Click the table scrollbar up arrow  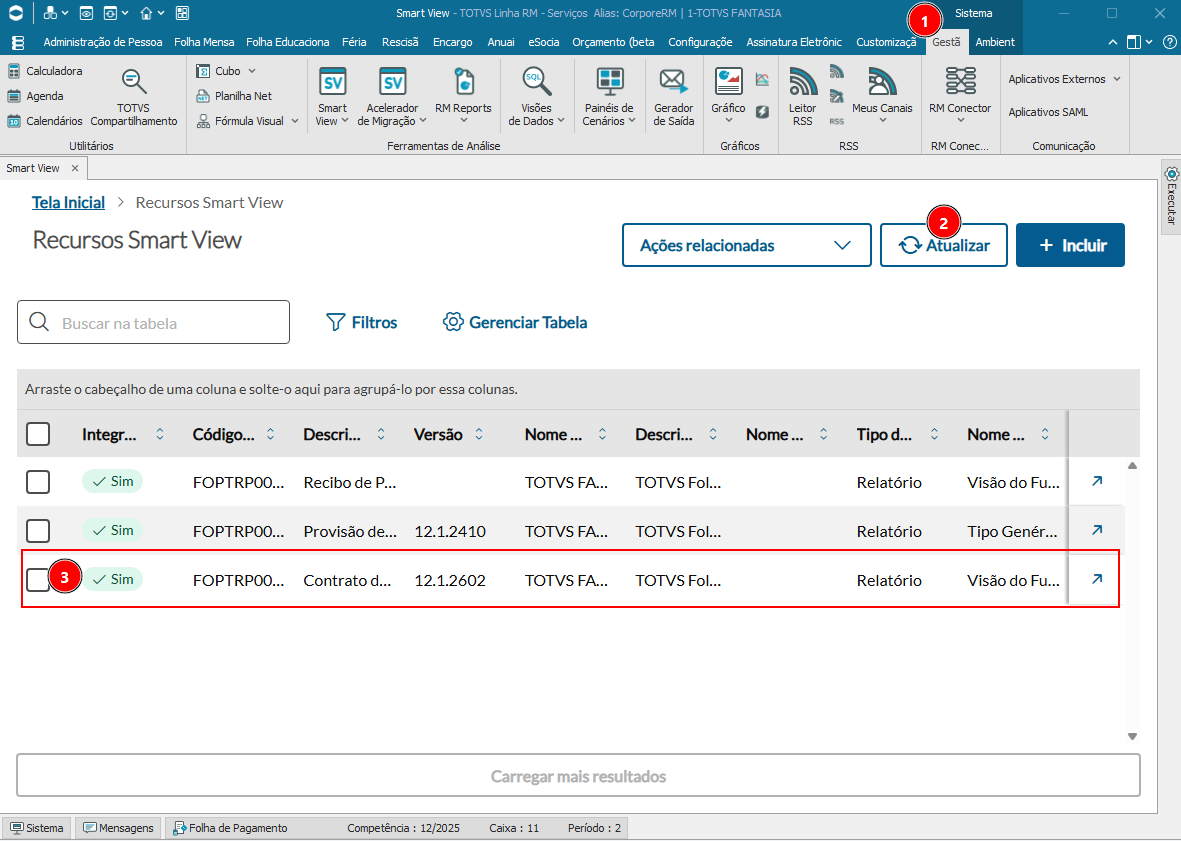point(1132,466)
